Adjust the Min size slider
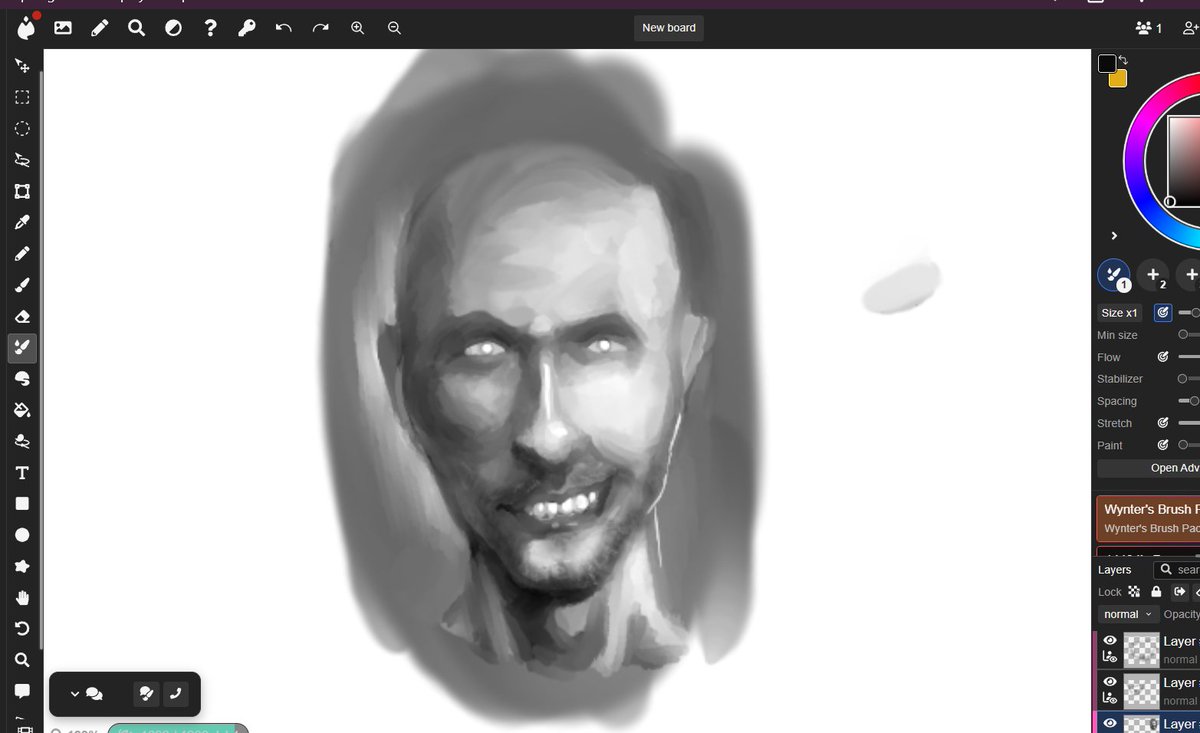The image size is (1200, 733). click(1188, 335)
